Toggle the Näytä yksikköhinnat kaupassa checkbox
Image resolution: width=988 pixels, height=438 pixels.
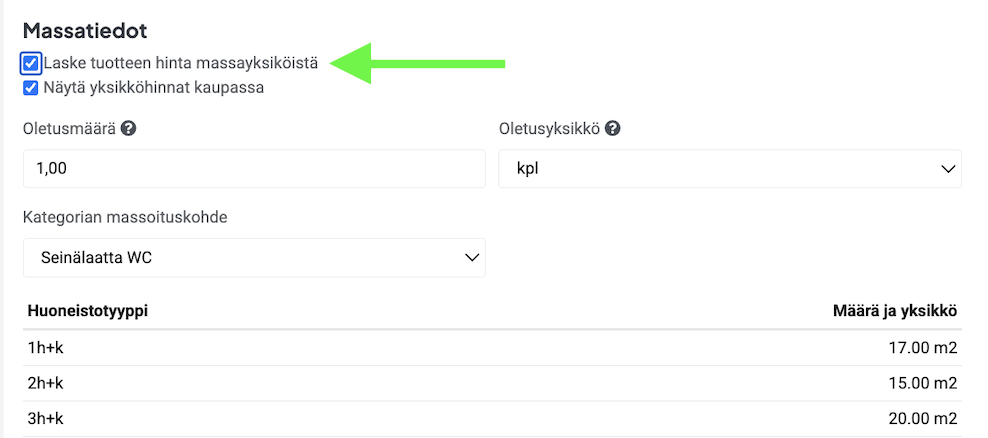tap(31, 88)
